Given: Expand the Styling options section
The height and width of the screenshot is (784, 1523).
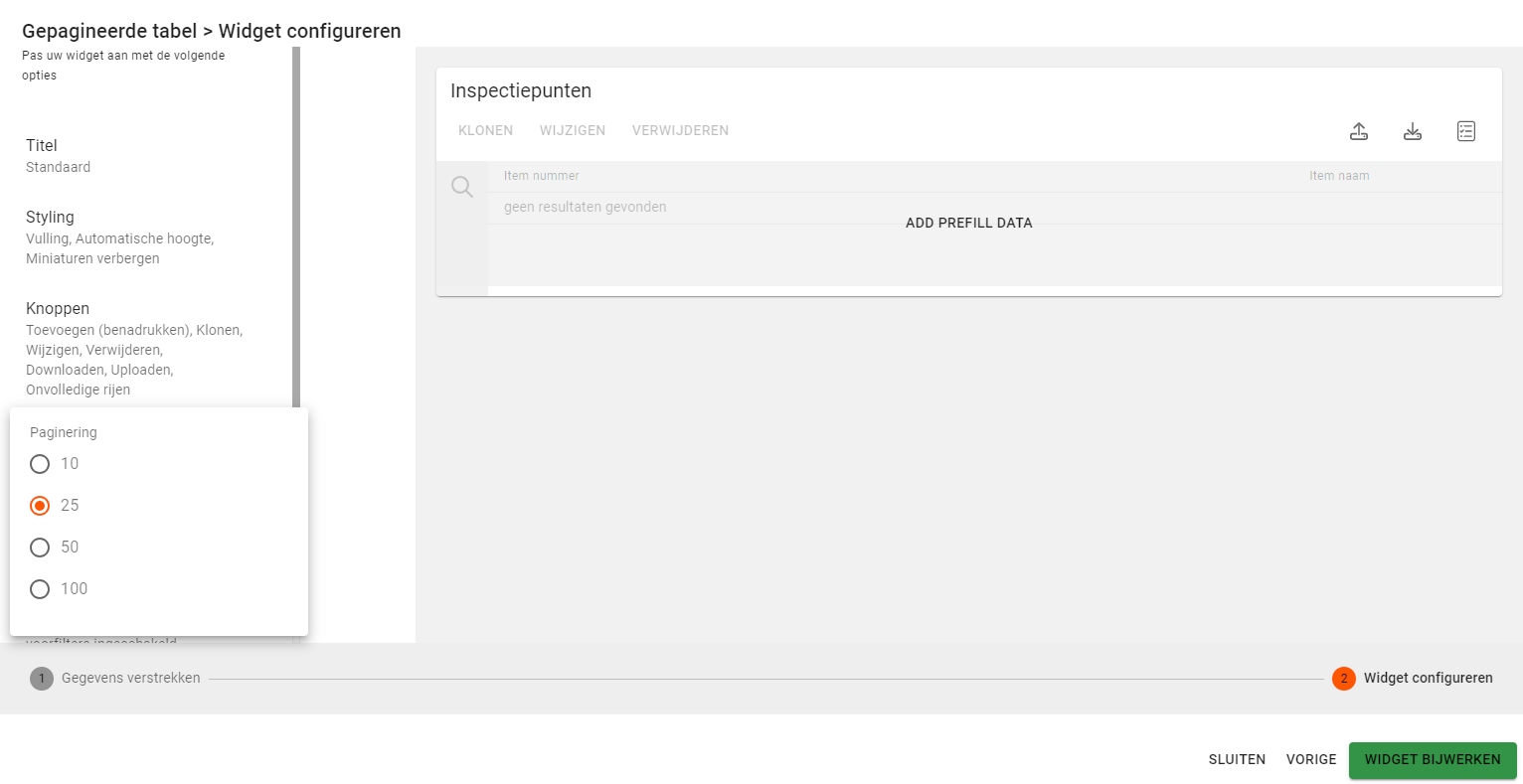Looking at the screenshot, I should [50, 218].
